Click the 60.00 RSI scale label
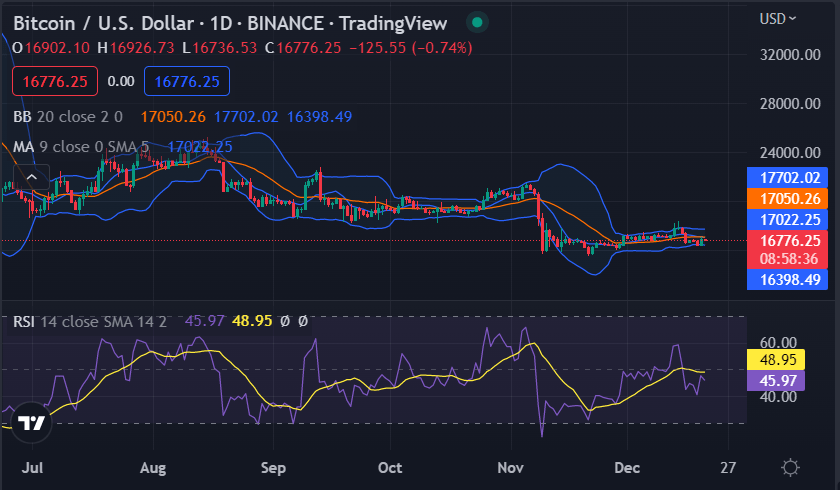This screenshot has height=490, width=840. click(778, 342)
